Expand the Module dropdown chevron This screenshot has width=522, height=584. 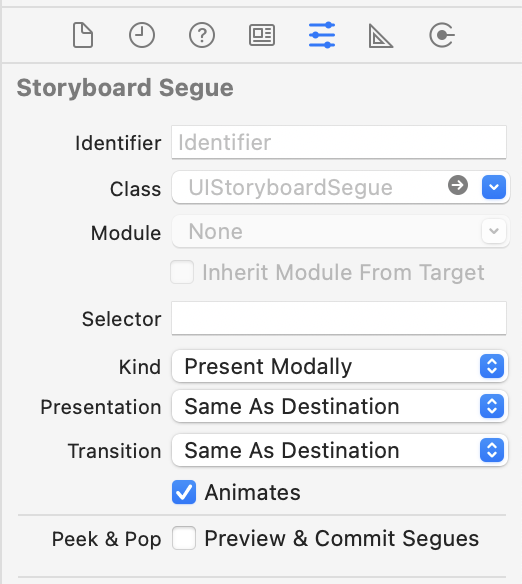click(x=494, y=231)
